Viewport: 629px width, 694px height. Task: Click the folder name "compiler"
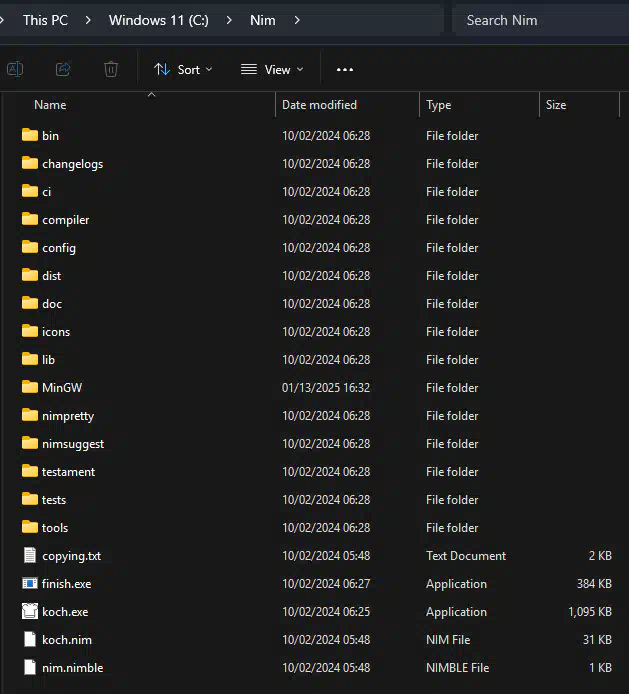(x=66, y=220)
